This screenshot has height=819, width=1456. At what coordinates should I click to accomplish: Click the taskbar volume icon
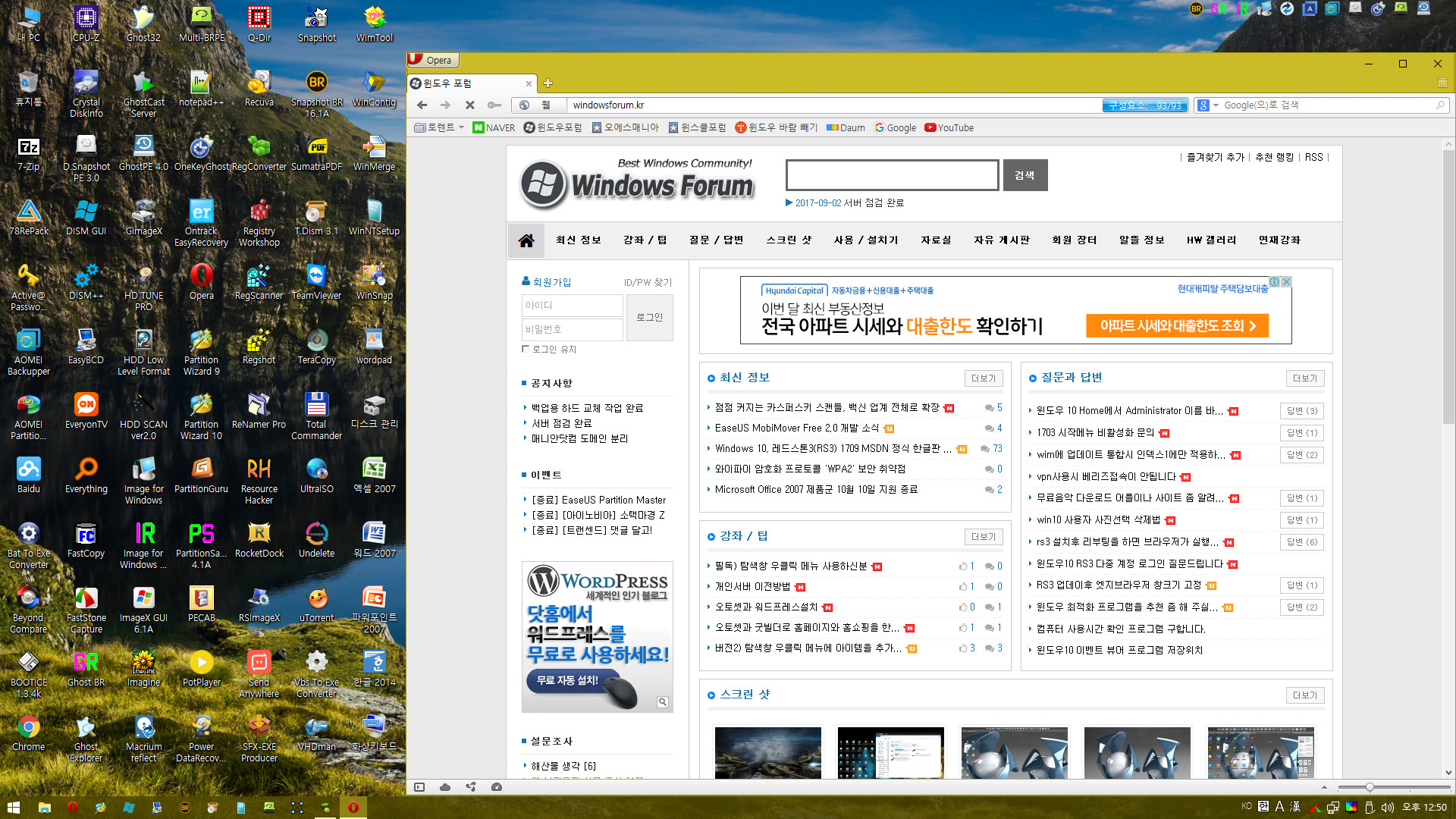coord(1388,808)
